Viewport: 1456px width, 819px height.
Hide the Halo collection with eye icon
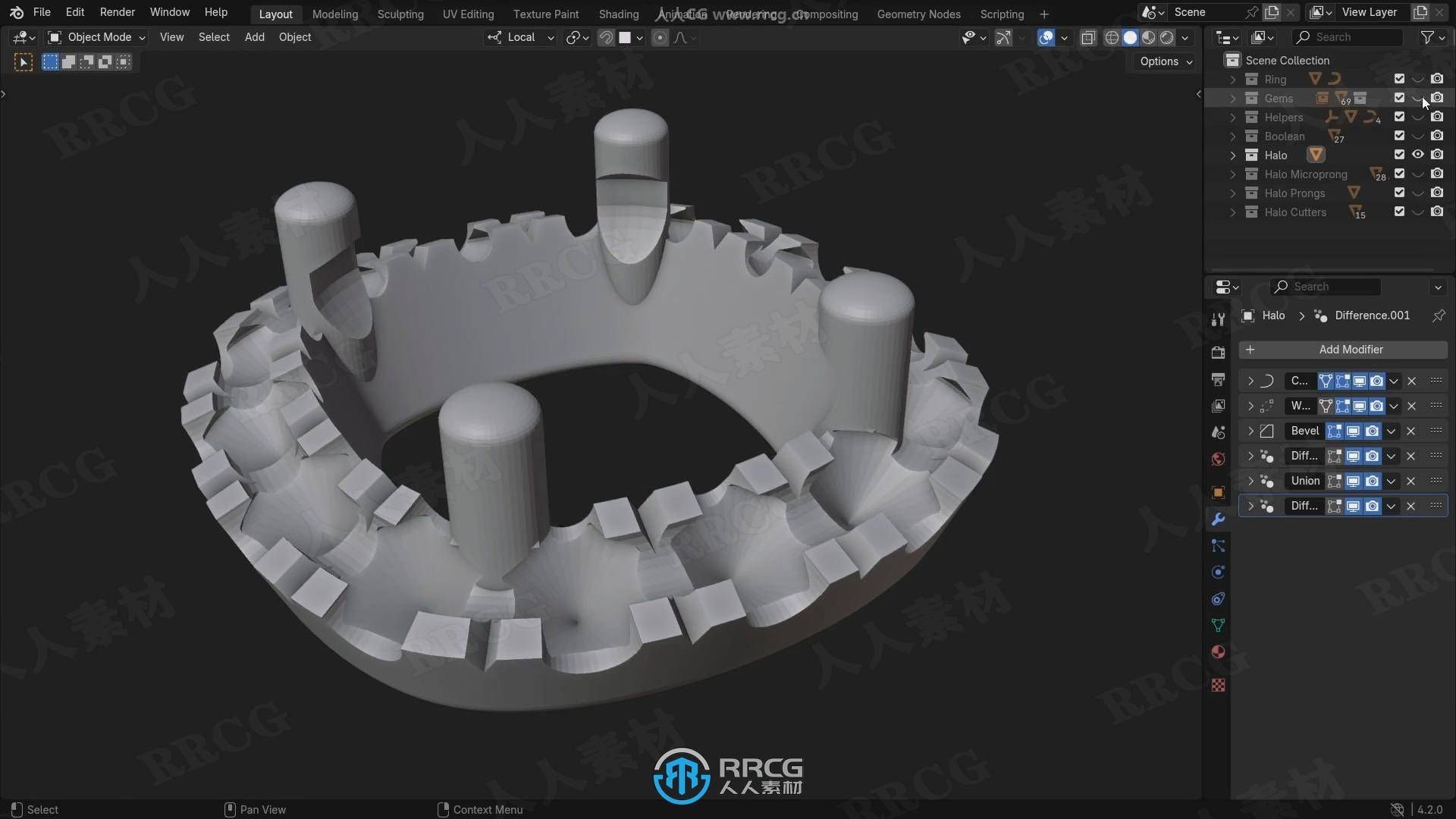click(x=1418, y=155)
